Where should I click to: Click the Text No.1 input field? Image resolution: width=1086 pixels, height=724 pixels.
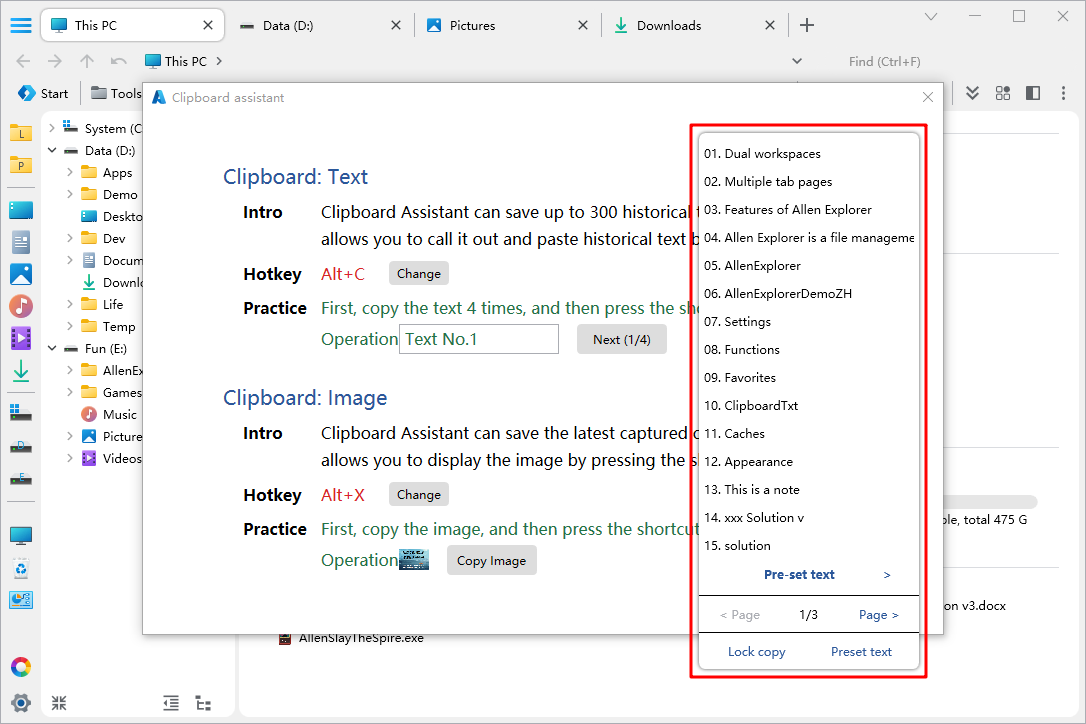[x=478, y=339]
